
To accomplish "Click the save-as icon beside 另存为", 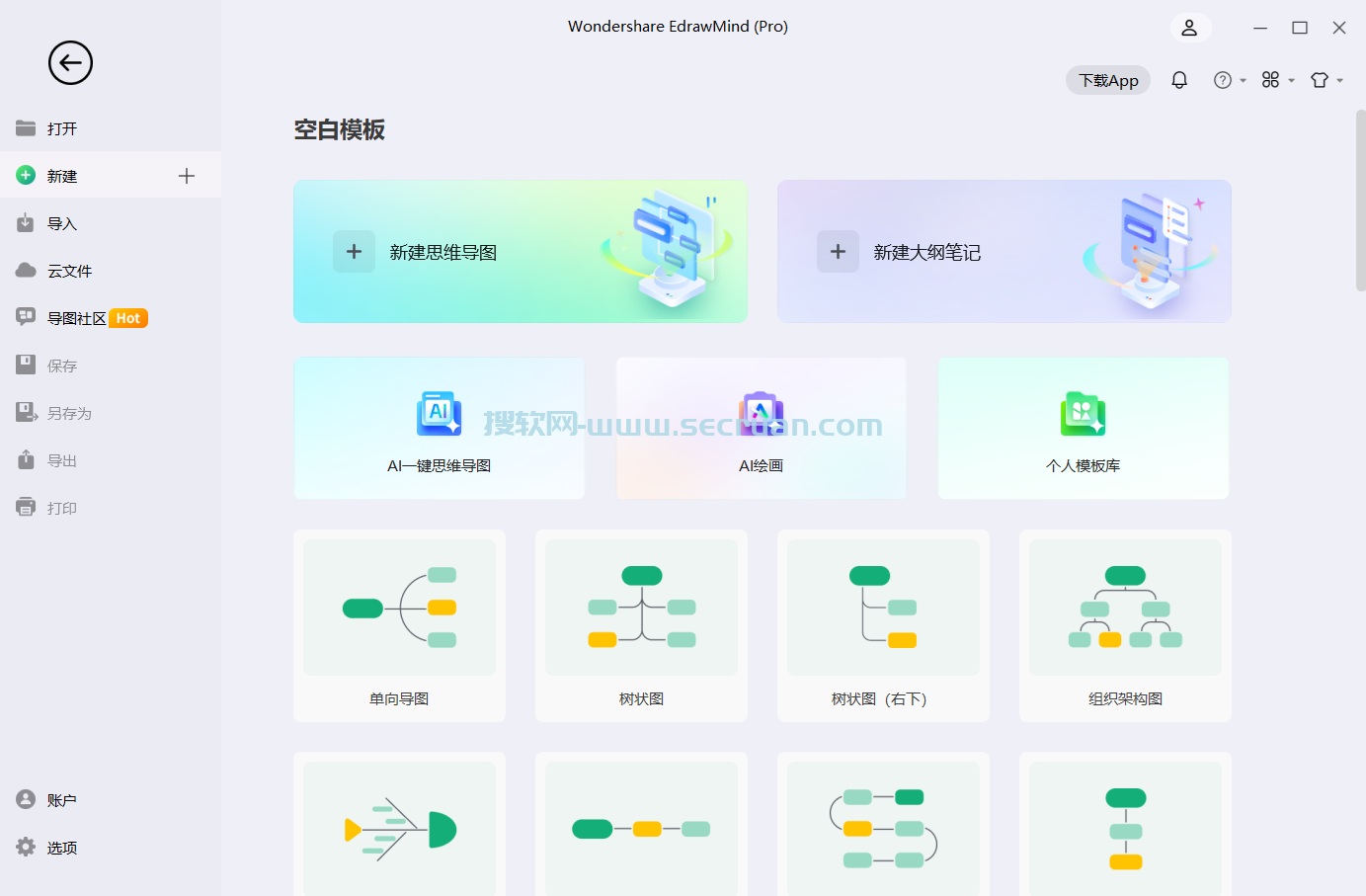I will click(27, 412).
